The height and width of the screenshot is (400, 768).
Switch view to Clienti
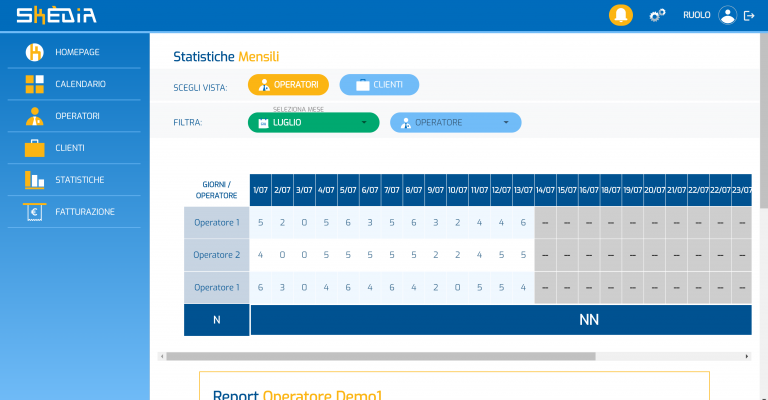(x=379, y=85)
